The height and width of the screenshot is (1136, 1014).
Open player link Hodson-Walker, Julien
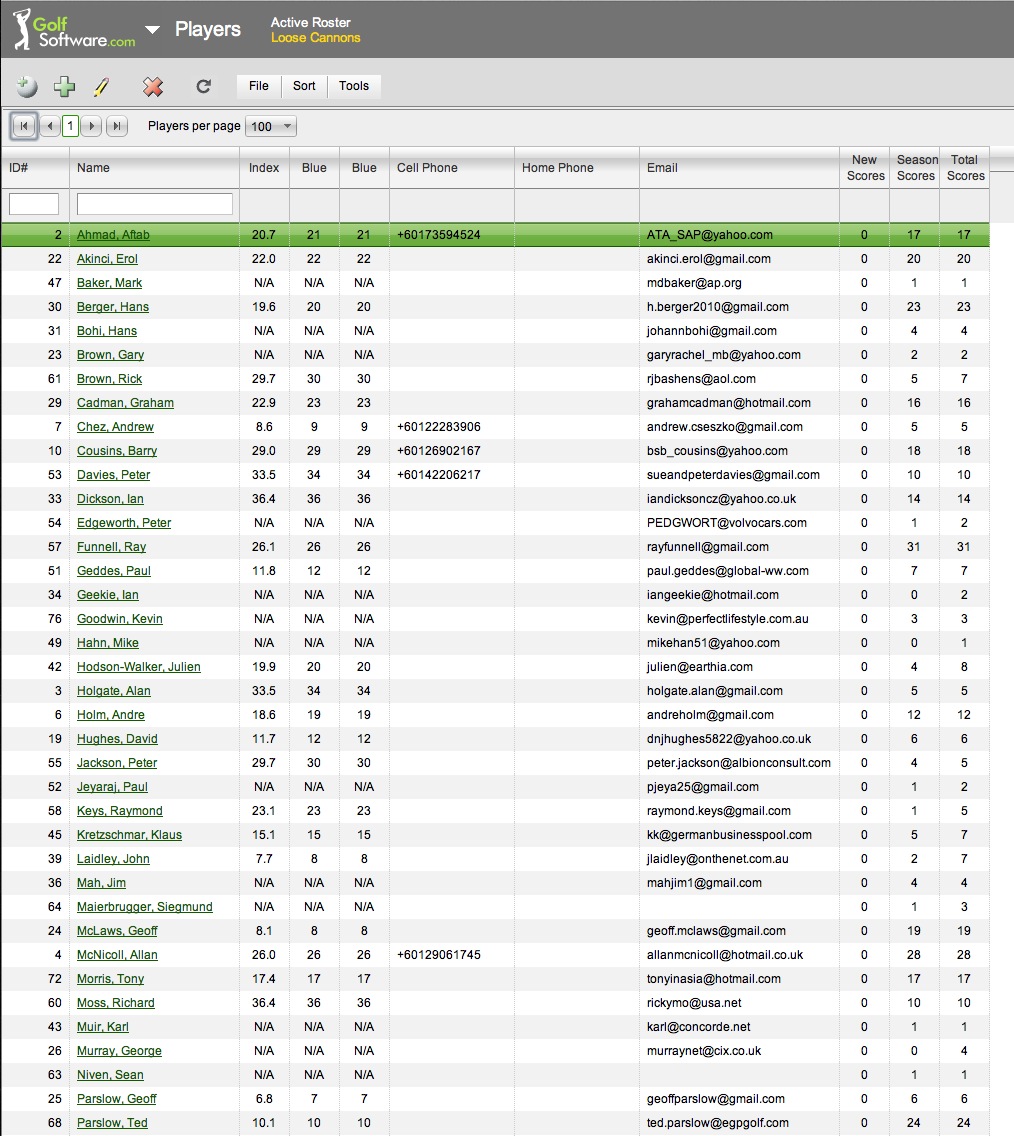[138, 667]
